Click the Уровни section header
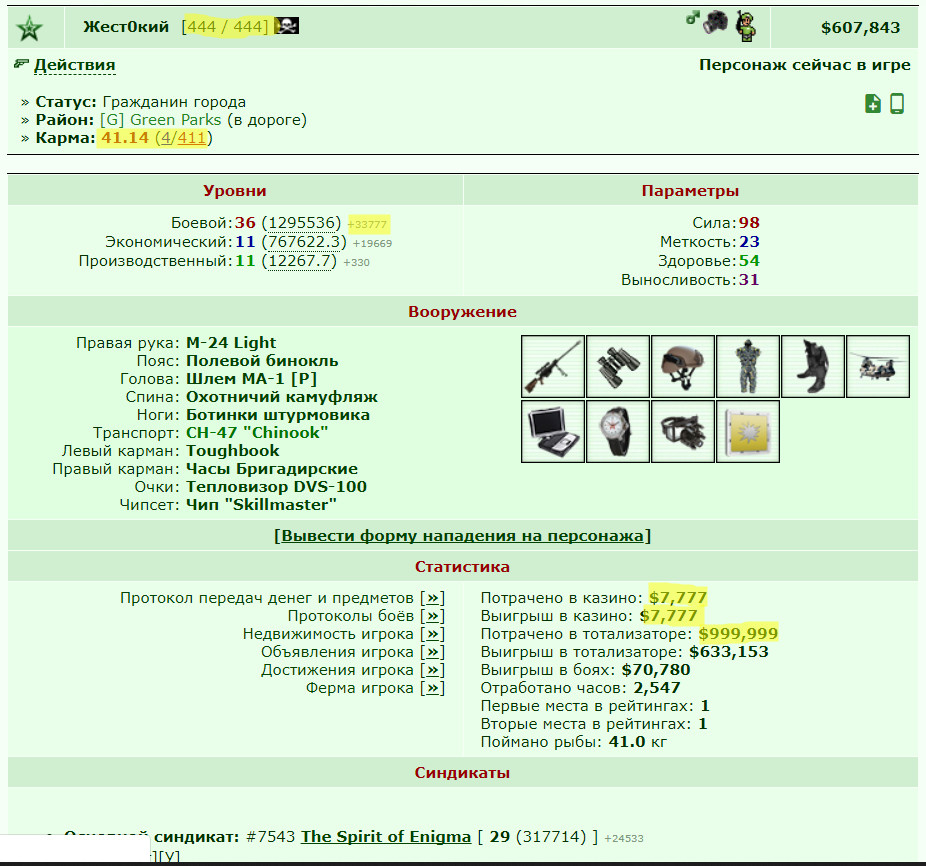This screenshot has height=866, width=926. (235, 191)
